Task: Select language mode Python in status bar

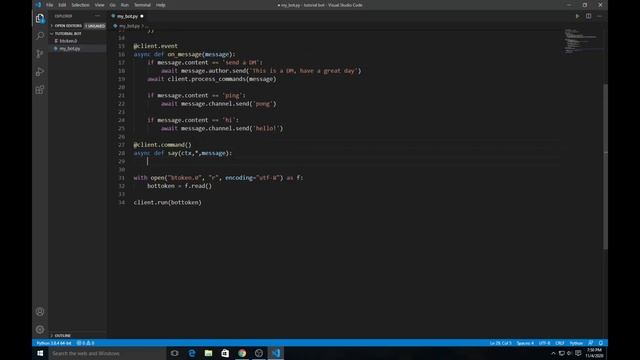Action: pos(576,343)
